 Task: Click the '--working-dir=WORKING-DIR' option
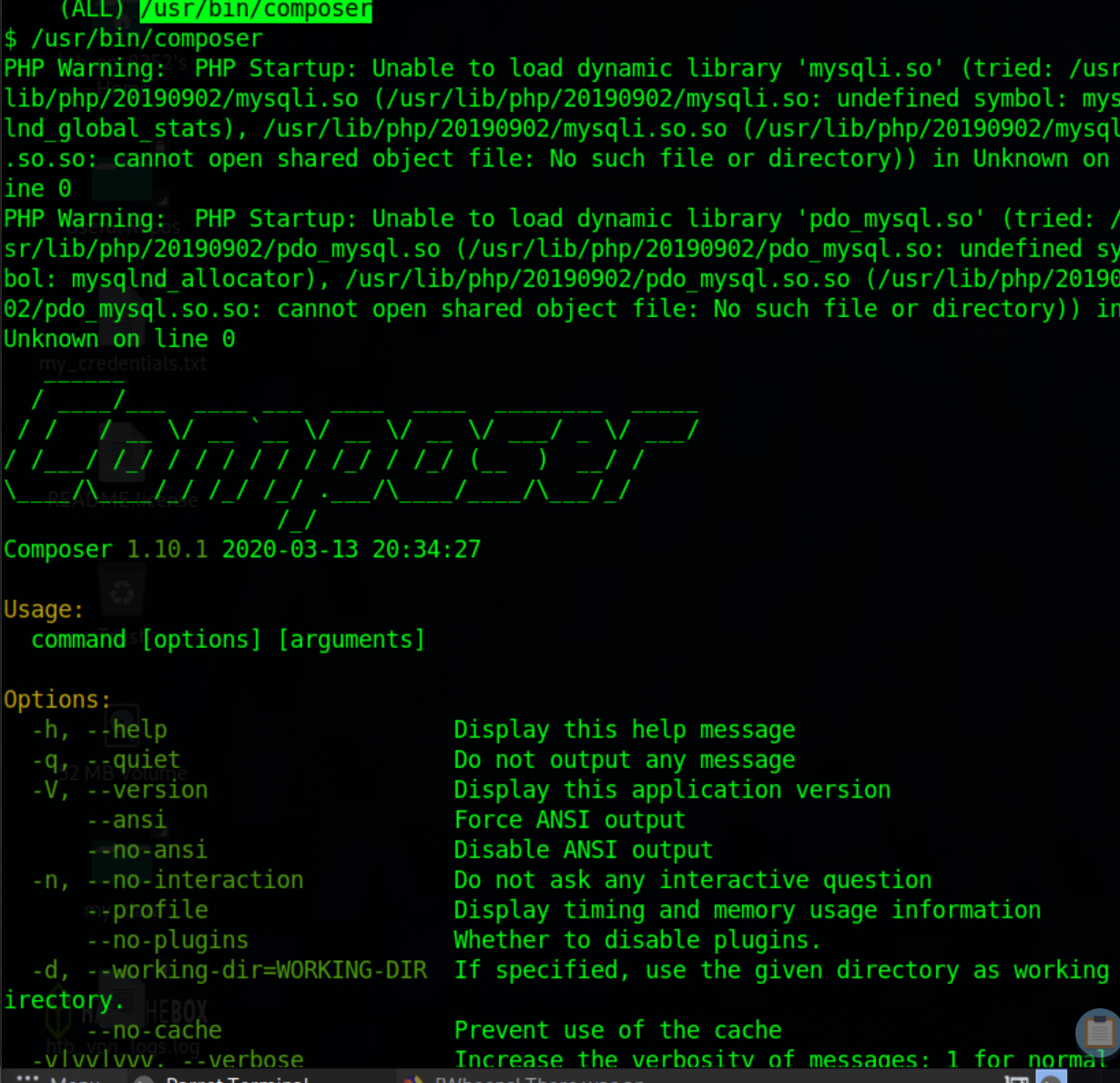256,970
